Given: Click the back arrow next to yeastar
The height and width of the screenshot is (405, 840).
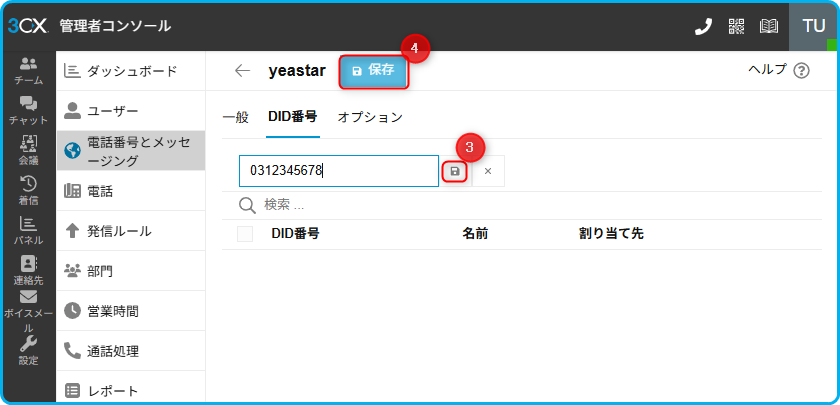Looking at the screenshot, I should [242, 71].
